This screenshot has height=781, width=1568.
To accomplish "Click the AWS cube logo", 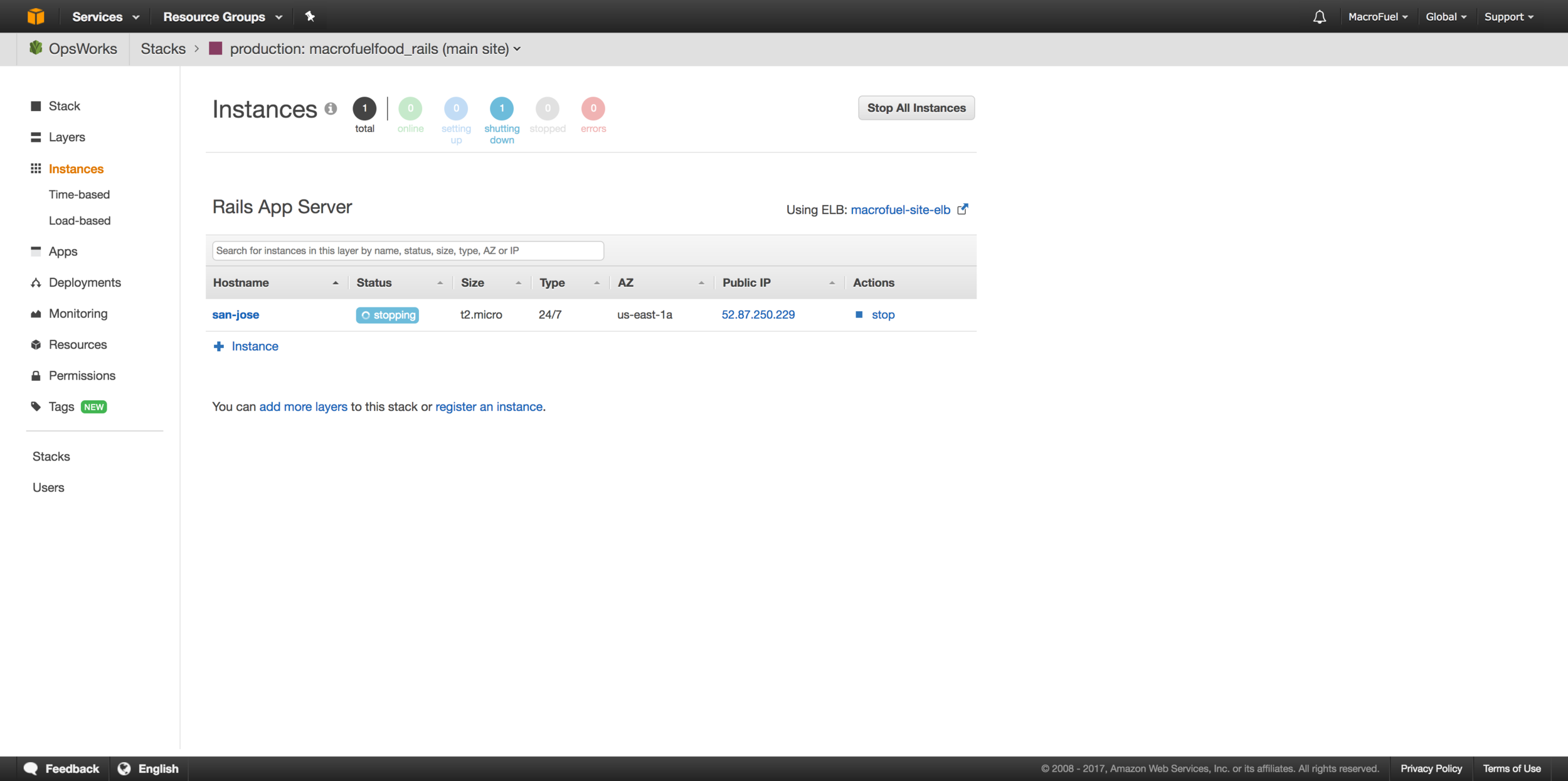I will (x=36, y=16).
